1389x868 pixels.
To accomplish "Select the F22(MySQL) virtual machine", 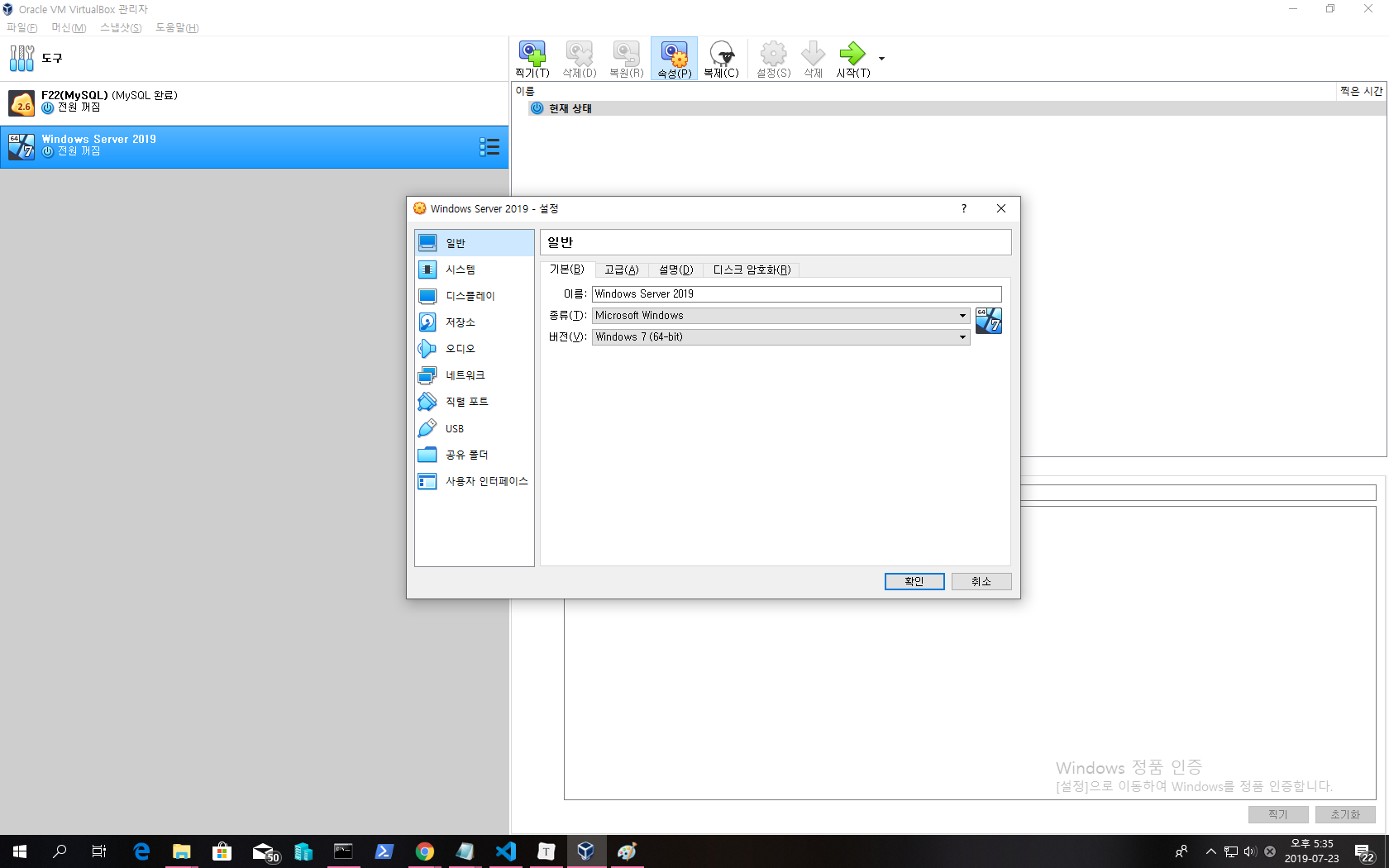I will click(255, 103).
